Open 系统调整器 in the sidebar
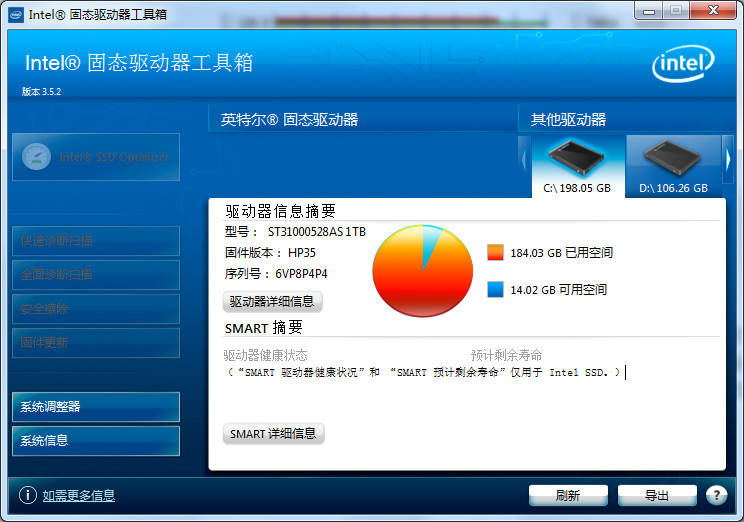 click(96, 407)
